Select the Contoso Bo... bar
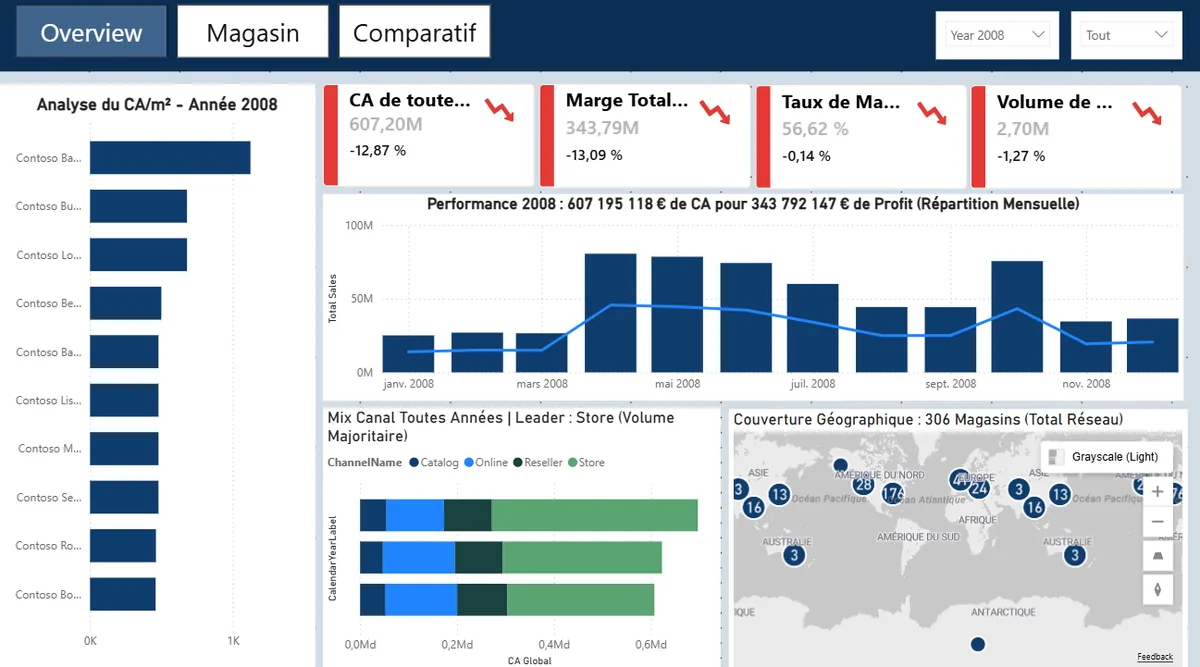This screenshot has width=1200, height=667. [x=122, y=594]
